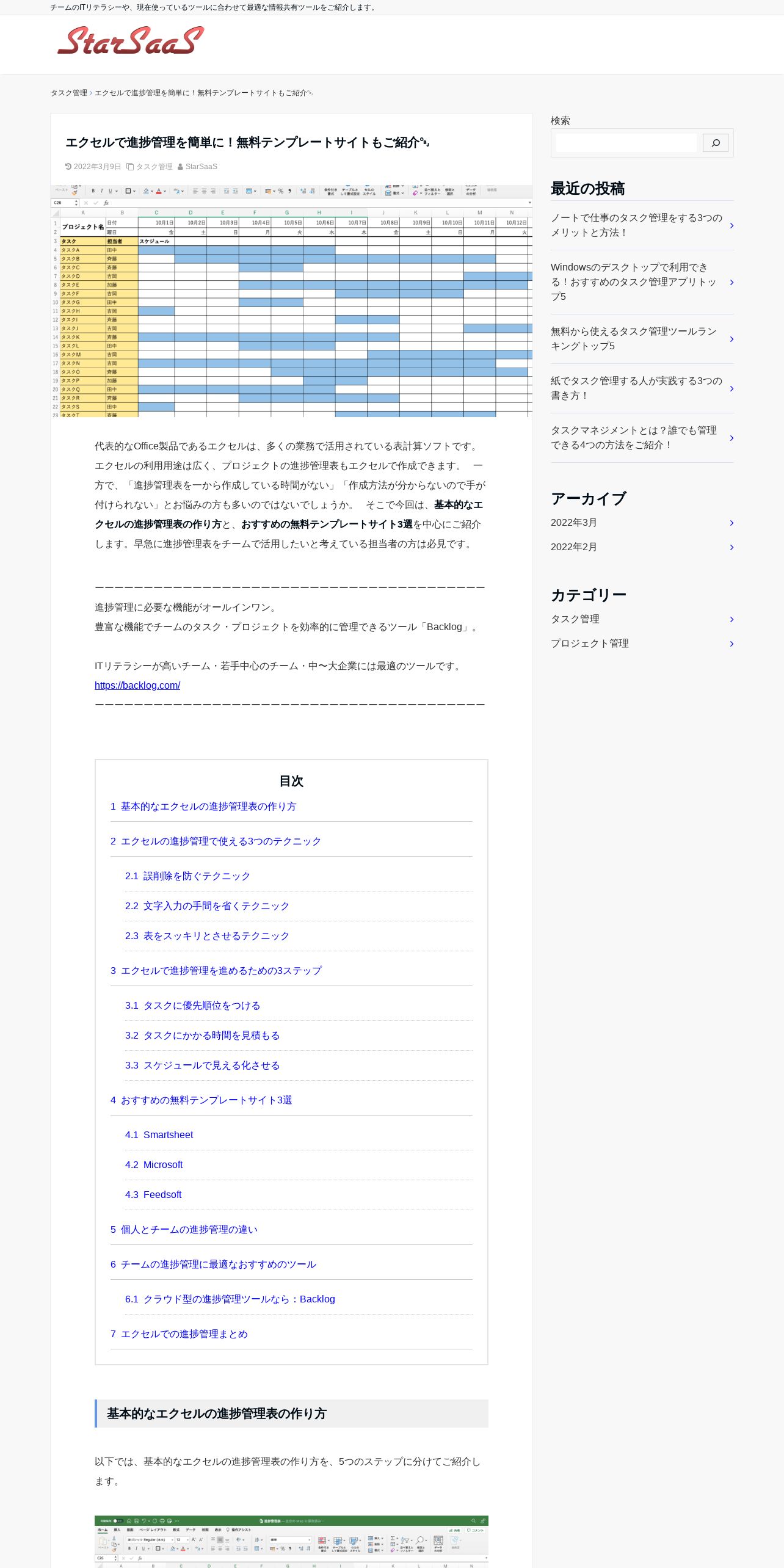Jump to 4.2 Microsoft
Viewport: 784px width, 1568px height.
pyautogui.click(x=154, y=1165)
